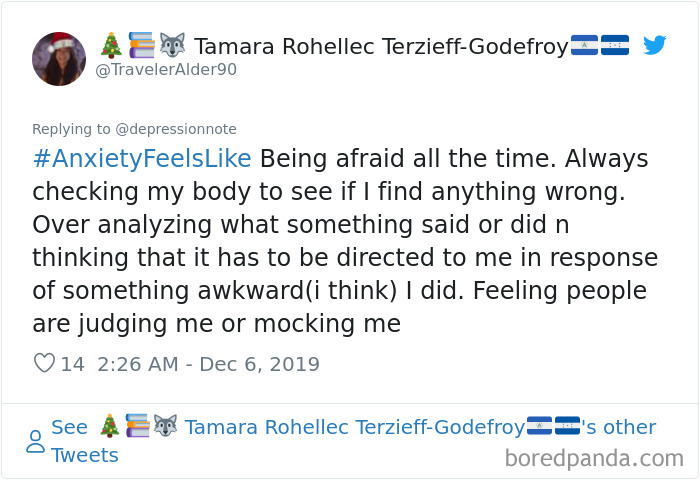Click the wolf emoji in the footer link
This screenshot has width=700, height=480.
point(165,428)
